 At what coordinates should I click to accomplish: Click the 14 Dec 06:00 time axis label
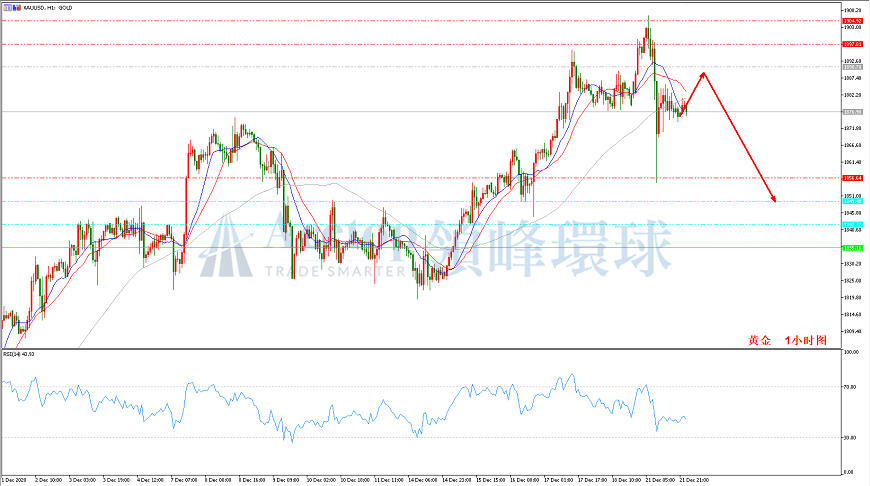coord(422,479)
